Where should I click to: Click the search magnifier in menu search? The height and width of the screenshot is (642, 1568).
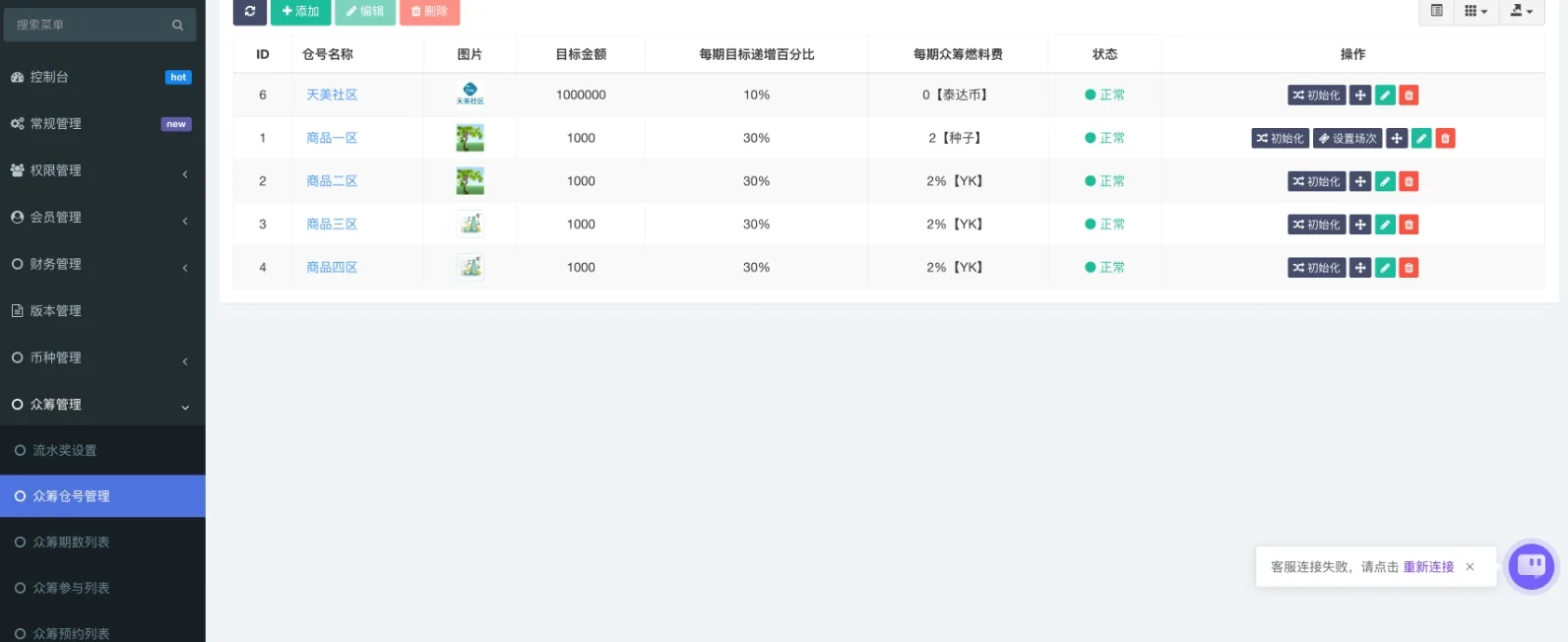click(x=178, y=26)
